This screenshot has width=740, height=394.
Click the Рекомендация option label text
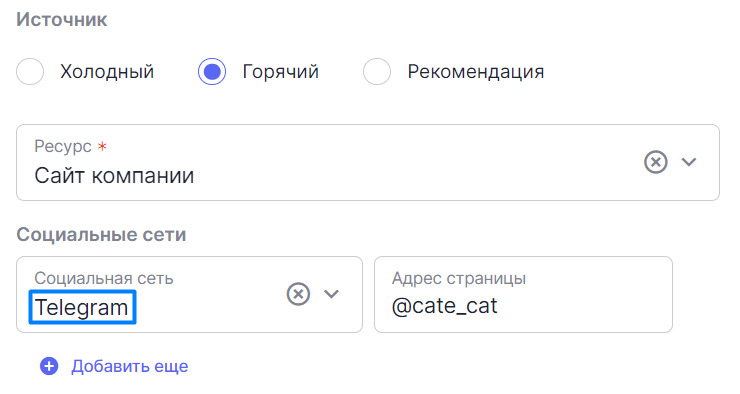point(476,72)
